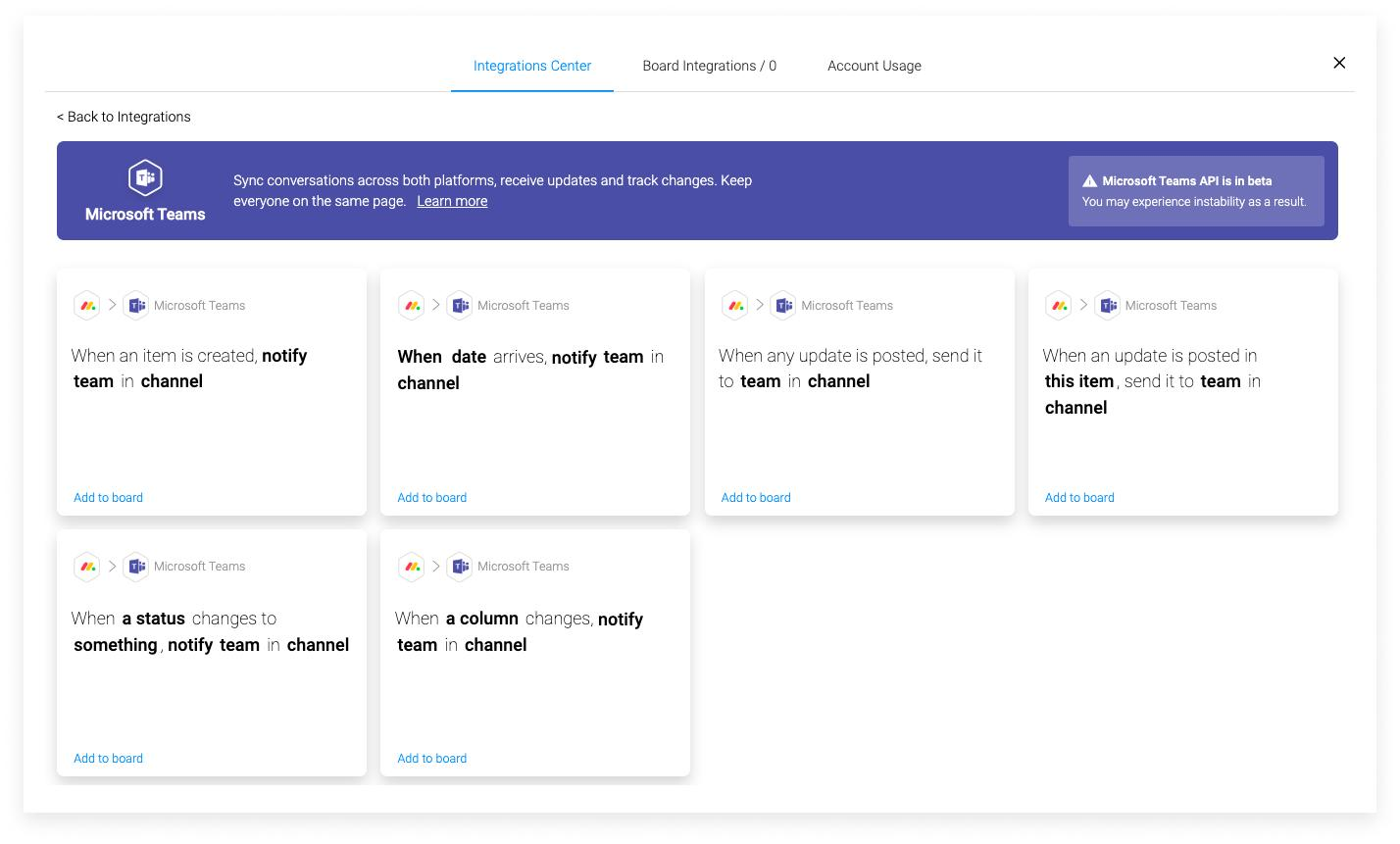Image resolution: width=1400 pixels, height=844 pixels.
Task: Go back via '< Back to Integrations'
Action: click(124, 117)
